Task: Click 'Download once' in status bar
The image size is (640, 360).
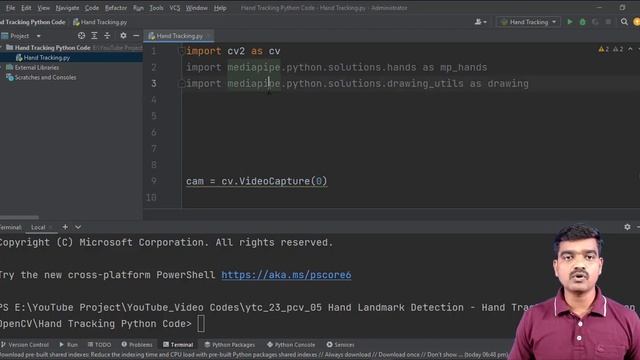Action: (x=400, y=355)
